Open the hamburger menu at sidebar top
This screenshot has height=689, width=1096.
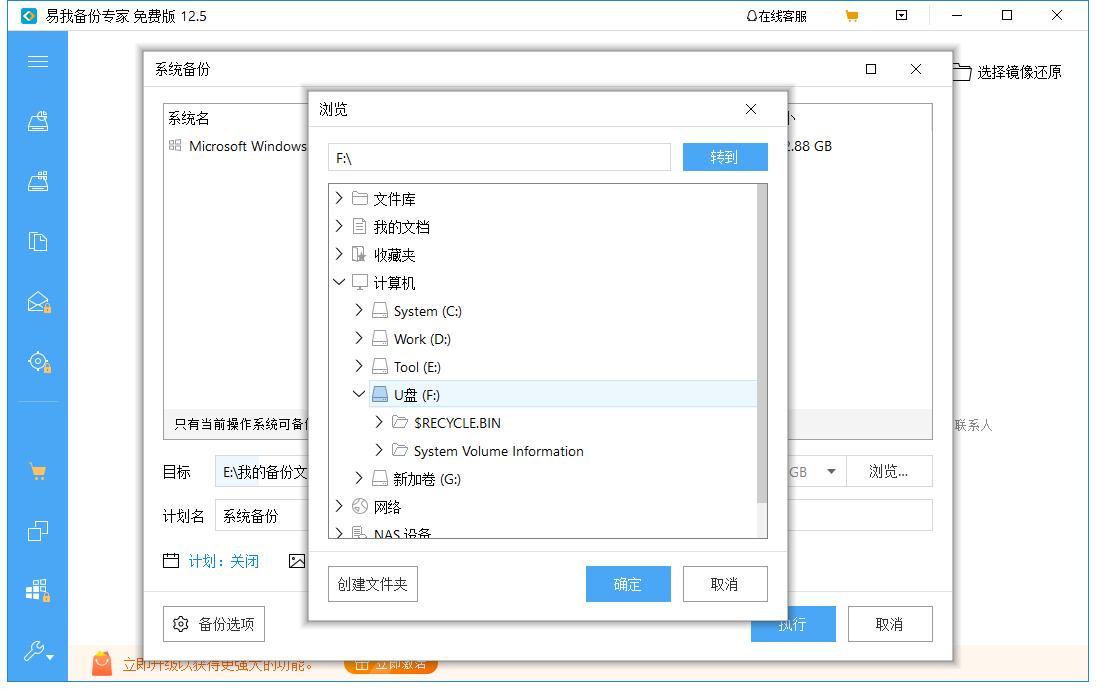(37, 61)
